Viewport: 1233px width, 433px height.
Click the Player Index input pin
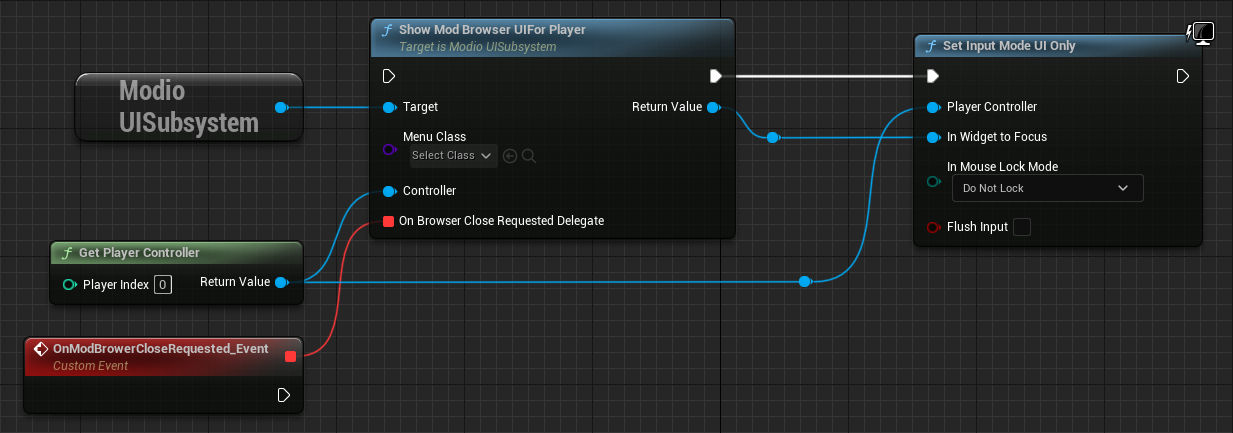coord(69,285)
